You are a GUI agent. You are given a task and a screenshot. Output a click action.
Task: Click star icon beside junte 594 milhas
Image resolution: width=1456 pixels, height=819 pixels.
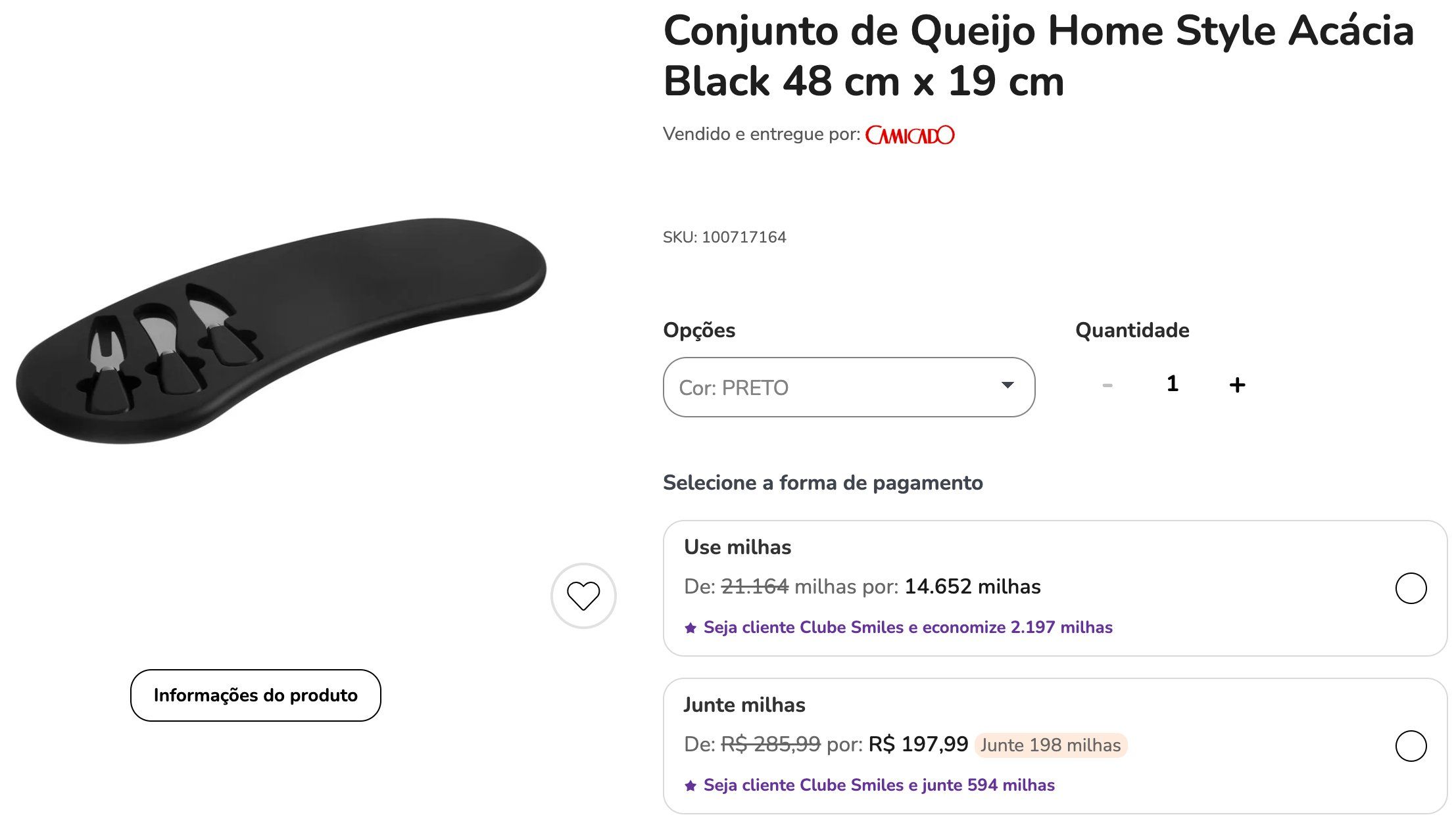pyautogui.click(x=691, y=785)
